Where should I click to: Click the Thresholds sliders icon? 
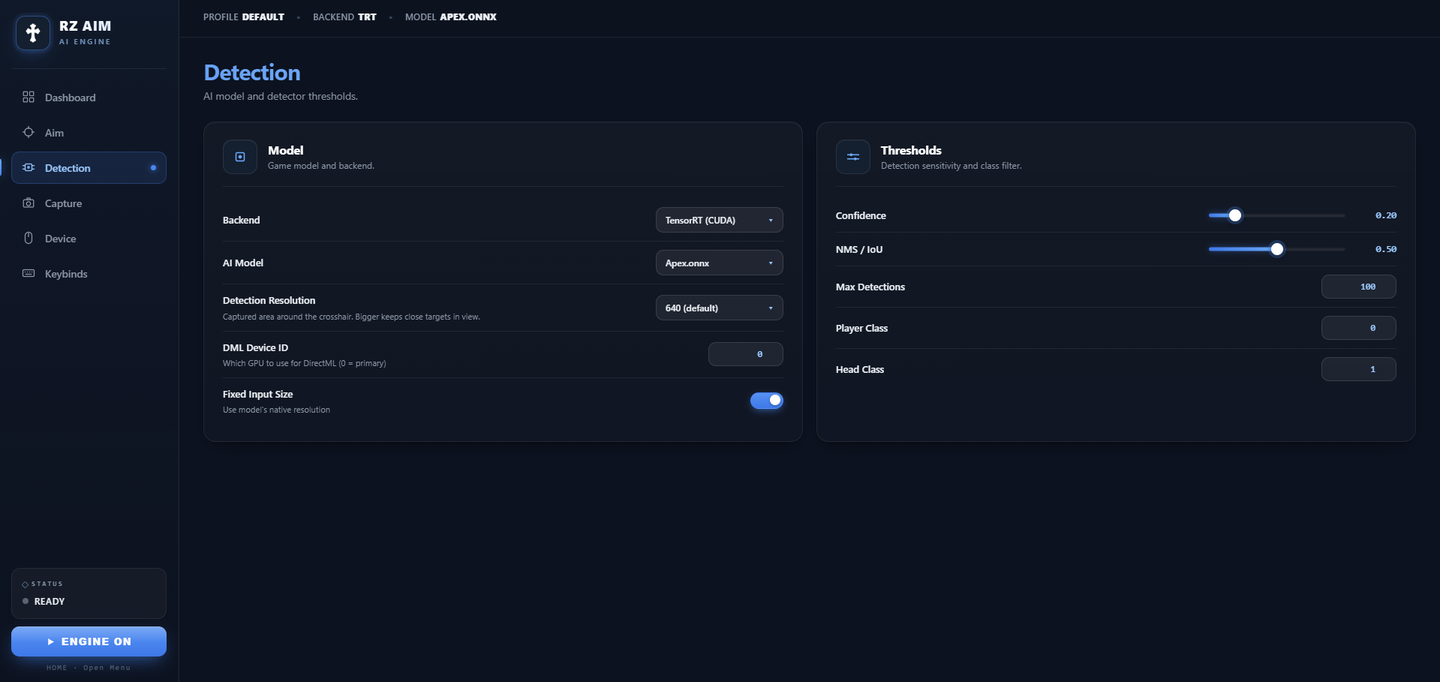pos(853,157)
